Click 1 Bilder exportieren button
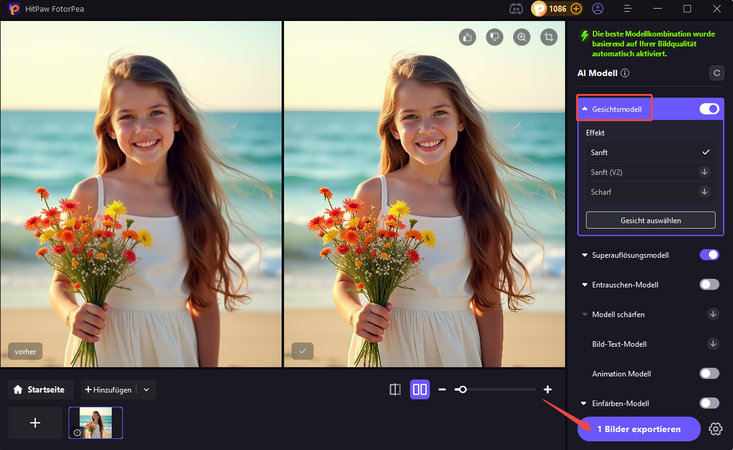Image resolution: width=733 pixels, height=450 pixels. pyautogui.click(x=639, y=429)
